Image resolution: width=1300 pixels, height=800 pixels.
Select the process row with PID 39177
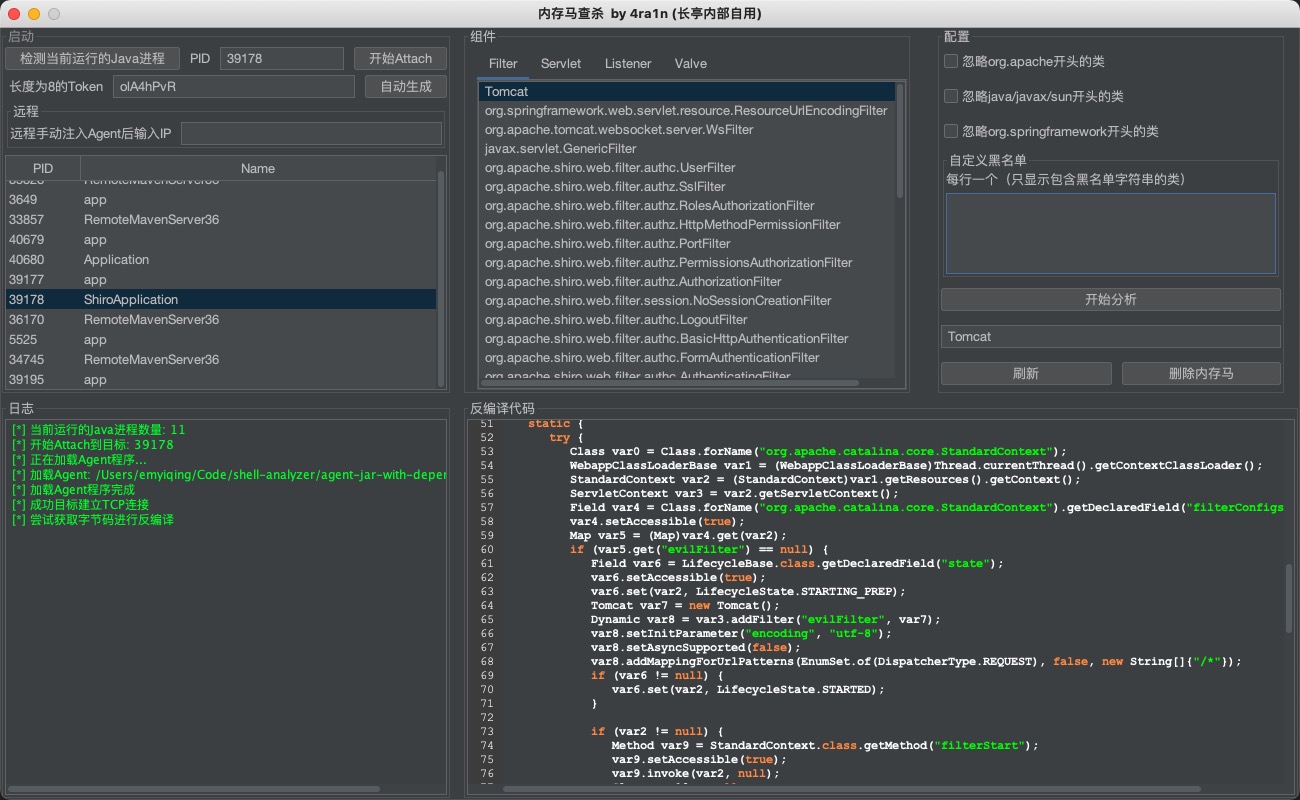[x=221, y=279]
